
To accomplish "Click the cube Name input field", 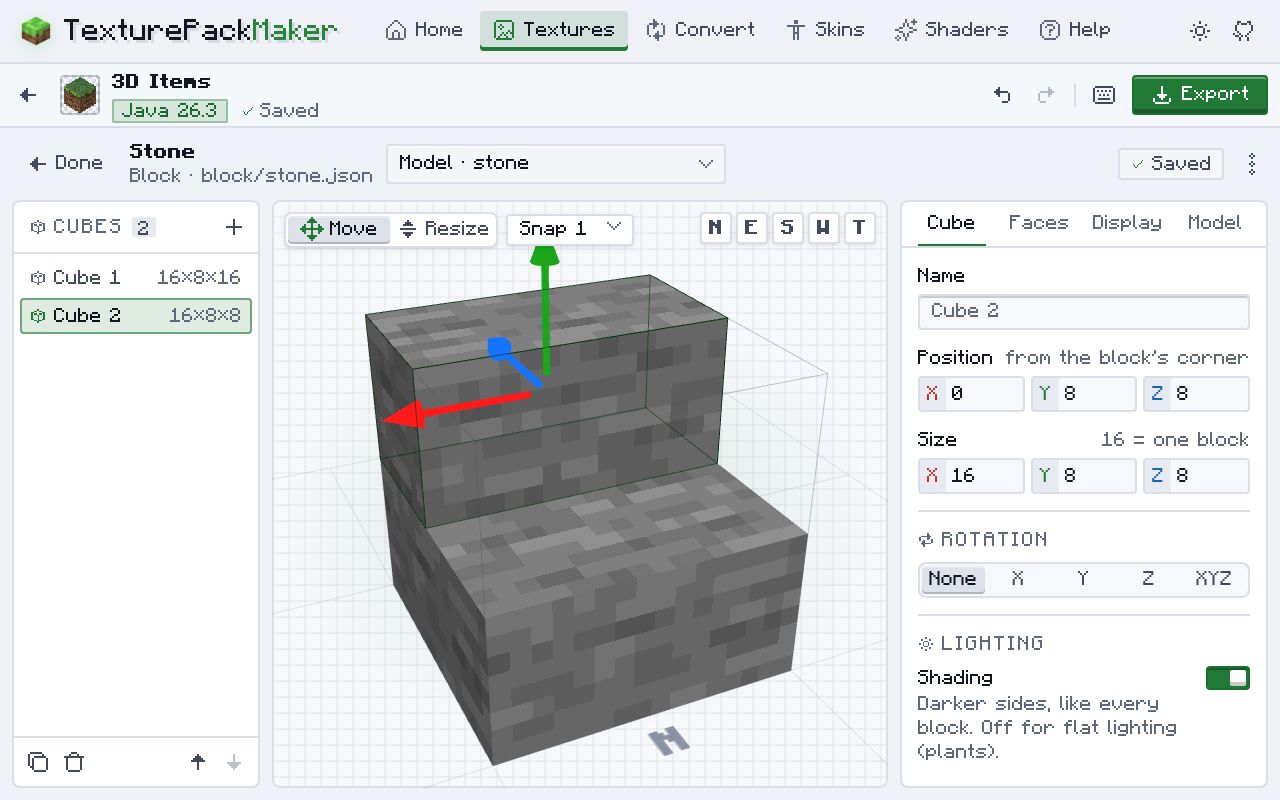I will pyautogui.click(x=1084, y=312).
